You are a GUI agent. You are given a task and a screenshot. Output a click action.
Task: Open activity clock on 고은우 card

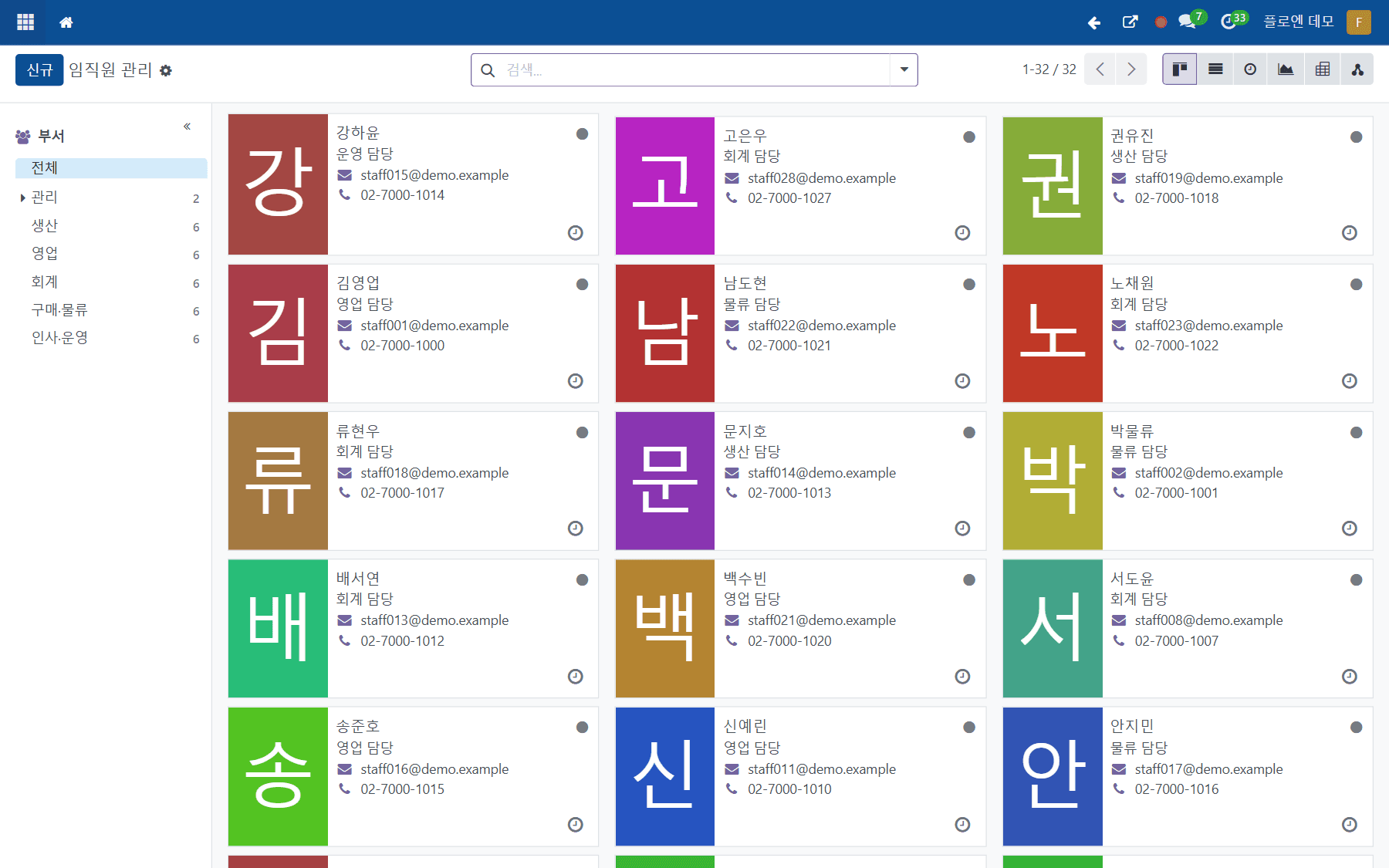pos(962,233)
